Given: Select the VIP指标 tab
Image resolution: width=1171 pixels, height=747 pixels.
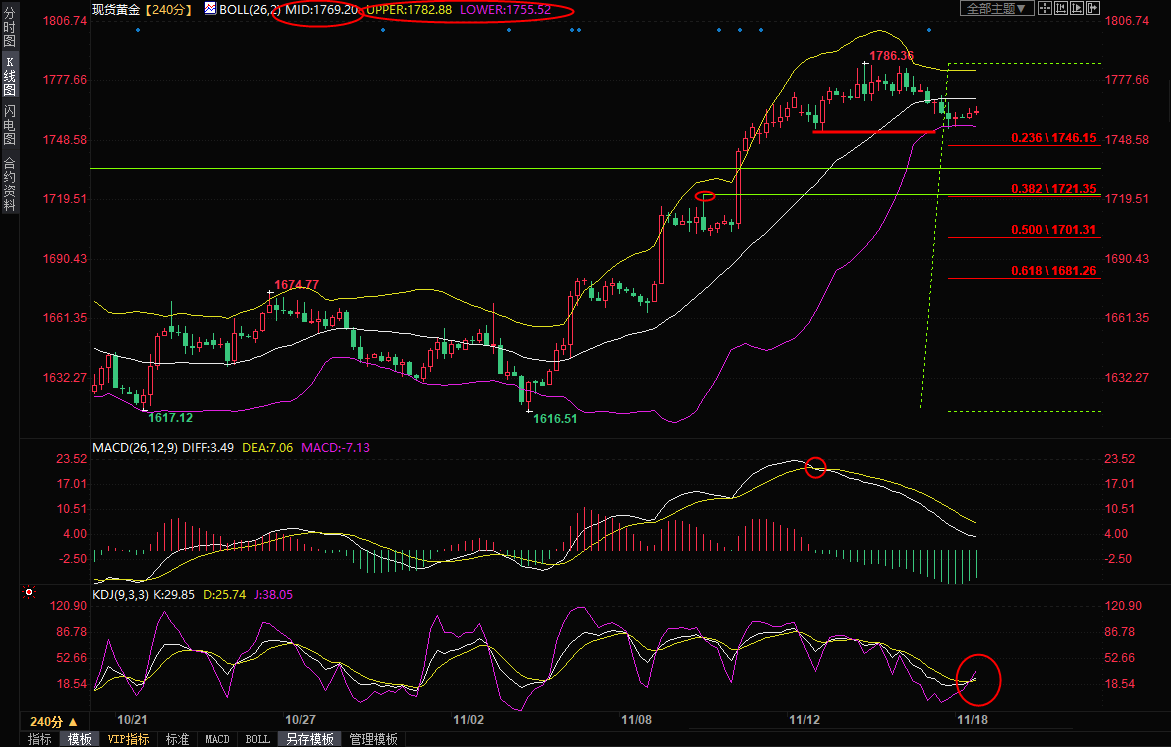Looking at the screenshot, I should (128, 739).
